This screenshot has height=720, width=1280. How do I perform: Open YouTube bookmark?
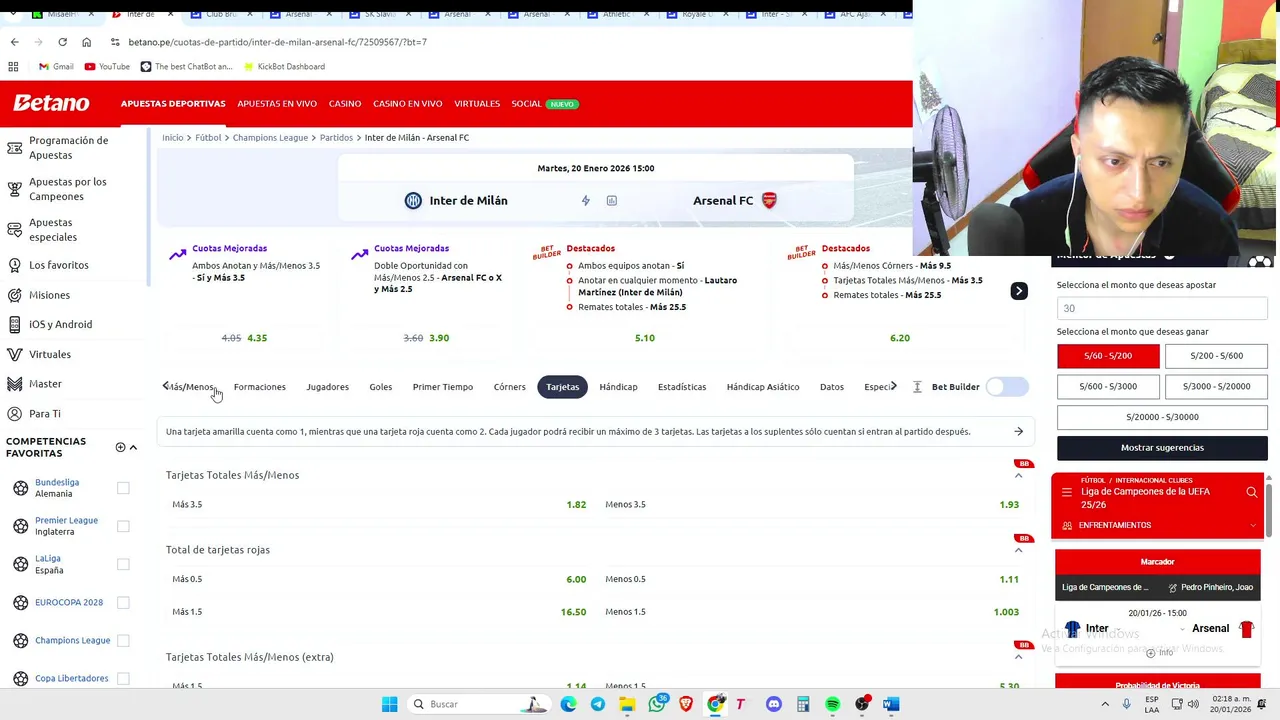(x=107, y=67)
